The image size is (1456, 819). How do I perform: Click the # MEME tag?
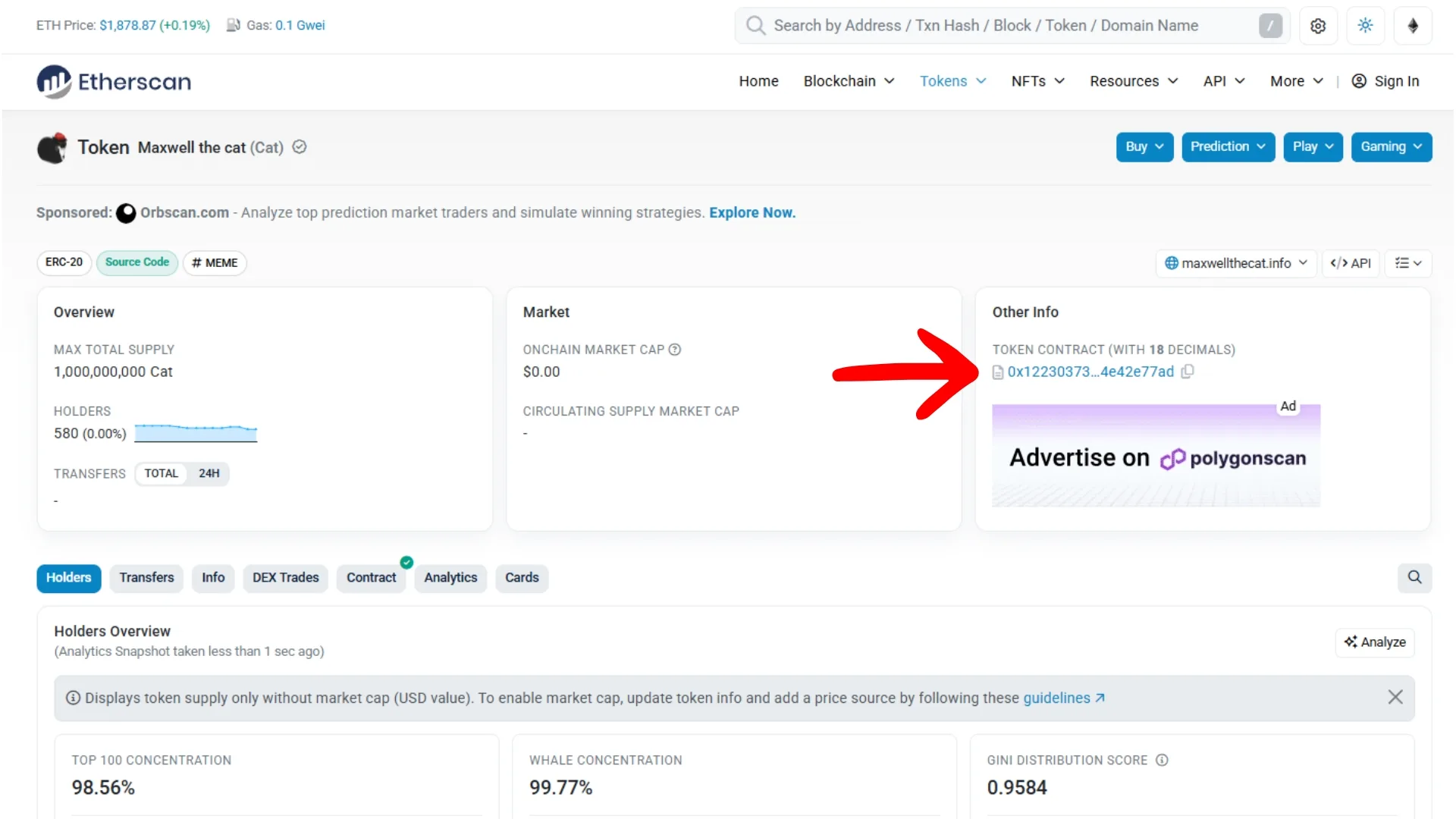tap(215, 262)
